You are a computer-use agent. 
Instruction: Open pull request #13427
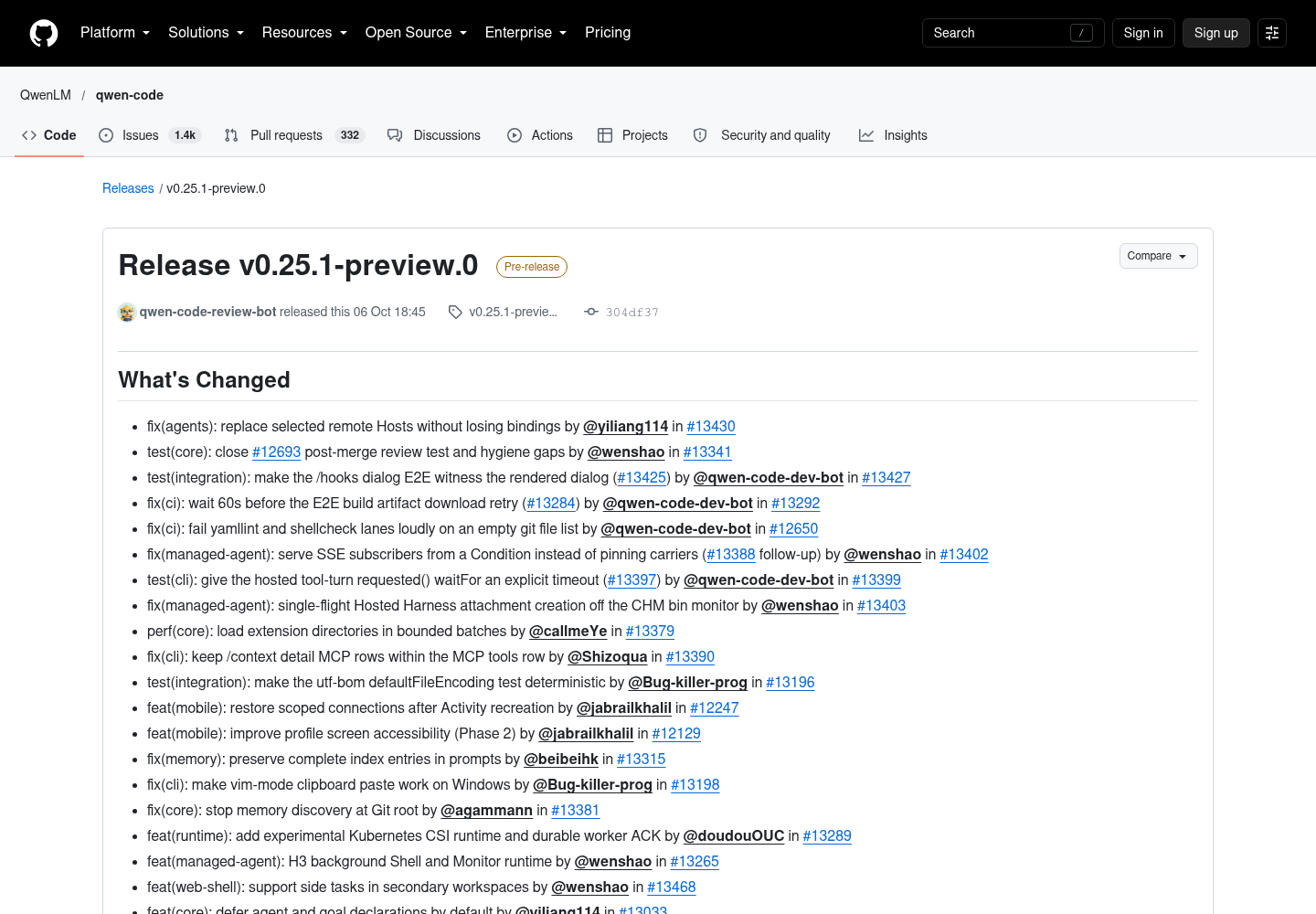tap(886, 478)
